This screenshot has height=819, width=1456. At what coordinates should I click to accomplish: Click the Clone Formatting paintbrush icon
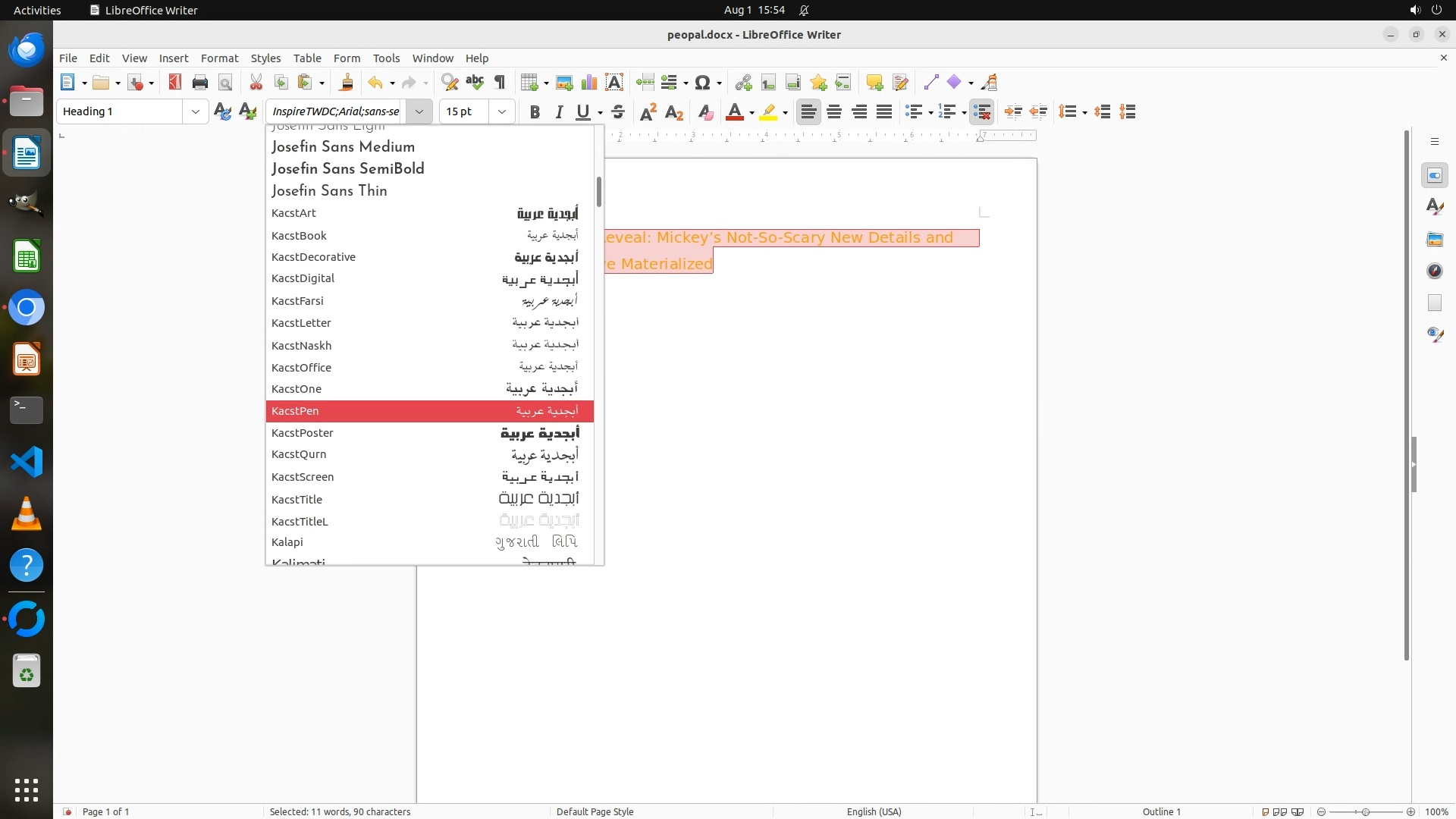click(347, 83)
